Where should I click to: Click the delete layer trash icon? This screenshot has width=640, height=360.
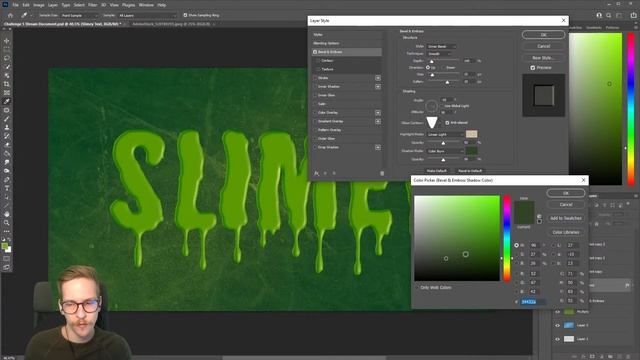(629, 356)
